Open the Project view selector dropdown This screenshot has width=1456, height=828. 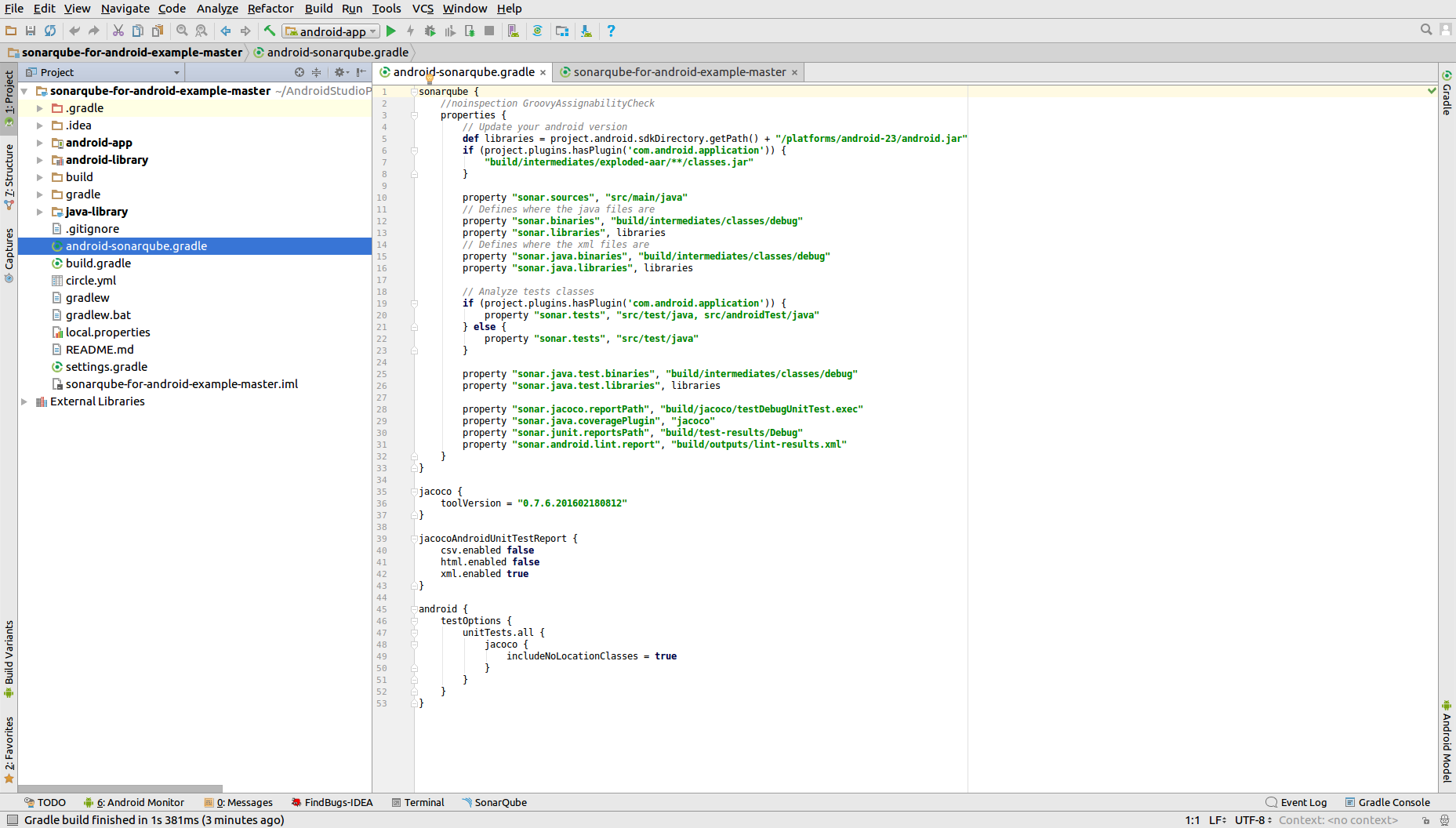click(103, 72)
